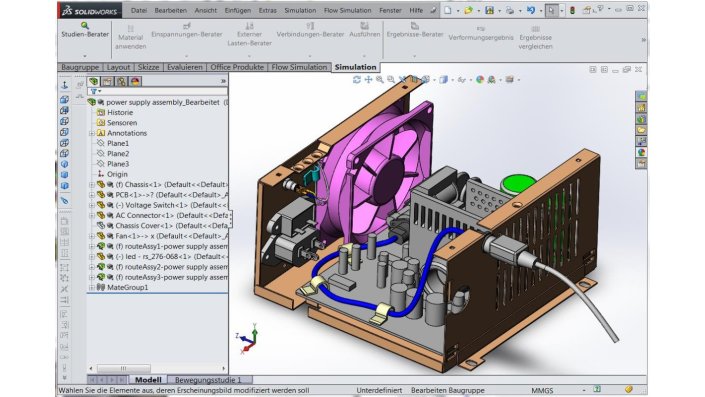Expand the PCB<1> component node
The height and width of the screenshot is (397, 705).
92,195
